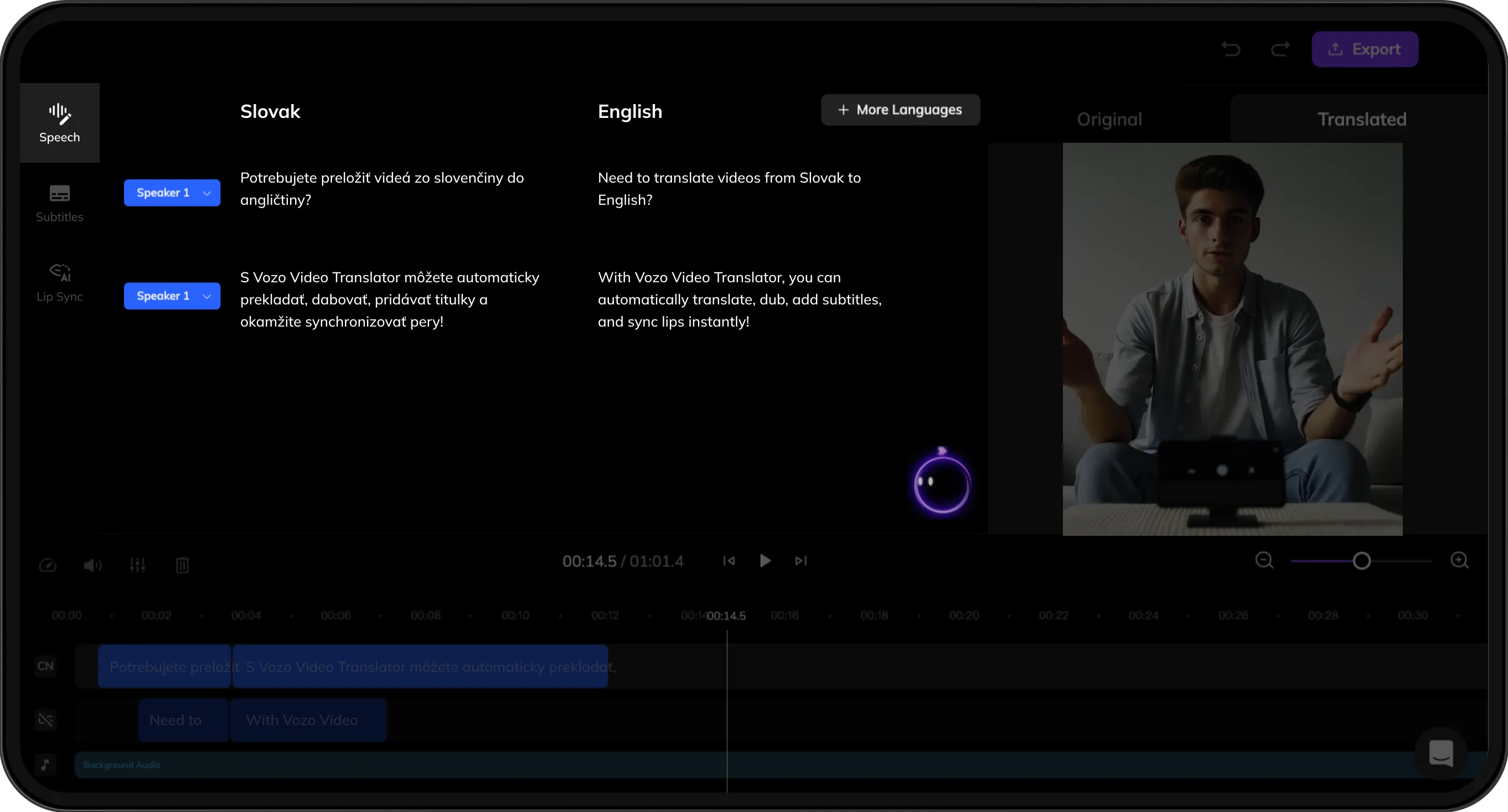Open the Lip Sync AI panel
The image size is (1508, 812).
tap(59, 283)
